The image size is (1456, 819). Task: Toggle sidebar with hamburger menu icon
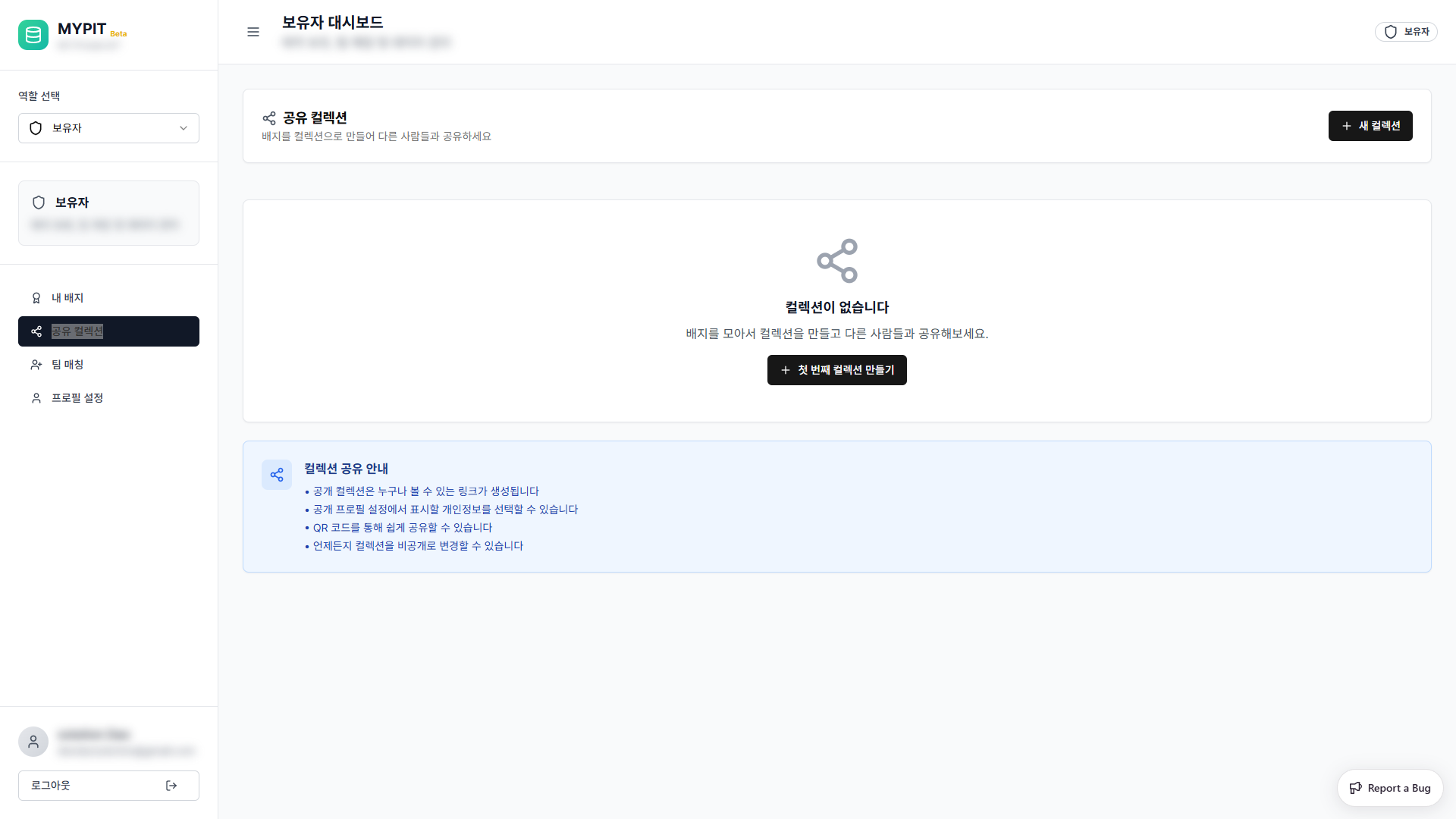coord(253,32)
